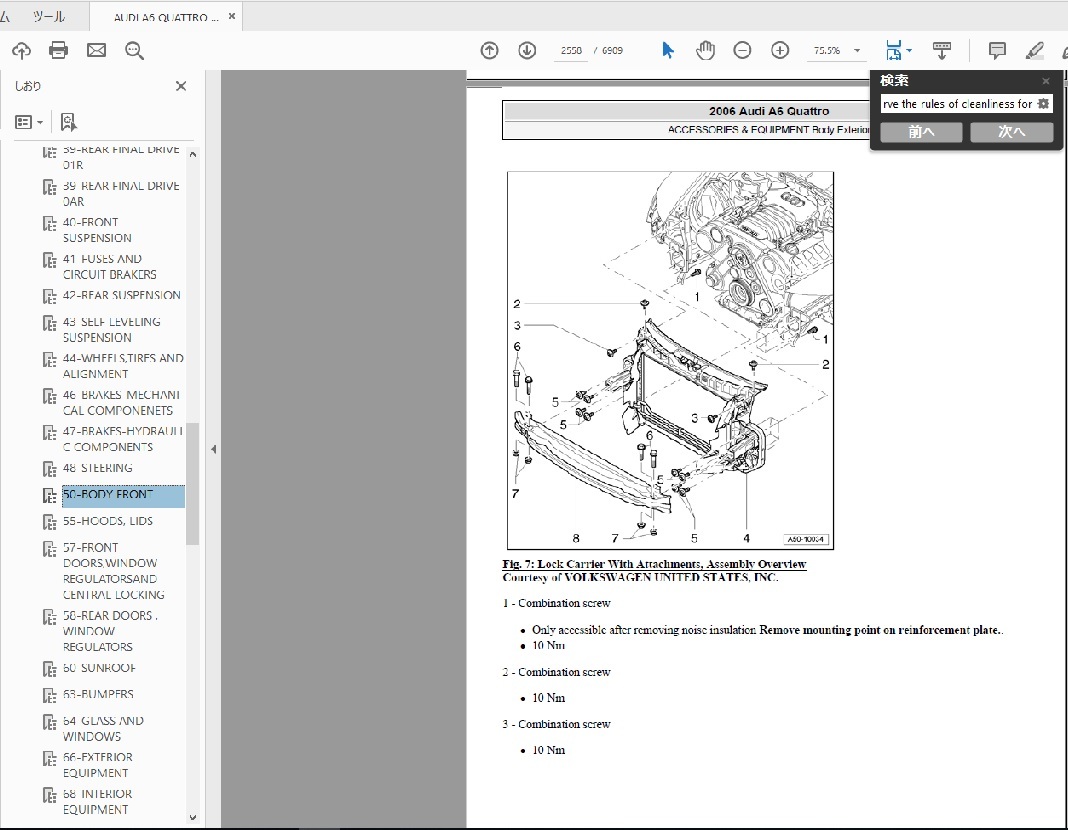Screen dimensions: 1068x830
Task: Open the add comment tool
Action: pyautogui.click(x=997, y=50)
